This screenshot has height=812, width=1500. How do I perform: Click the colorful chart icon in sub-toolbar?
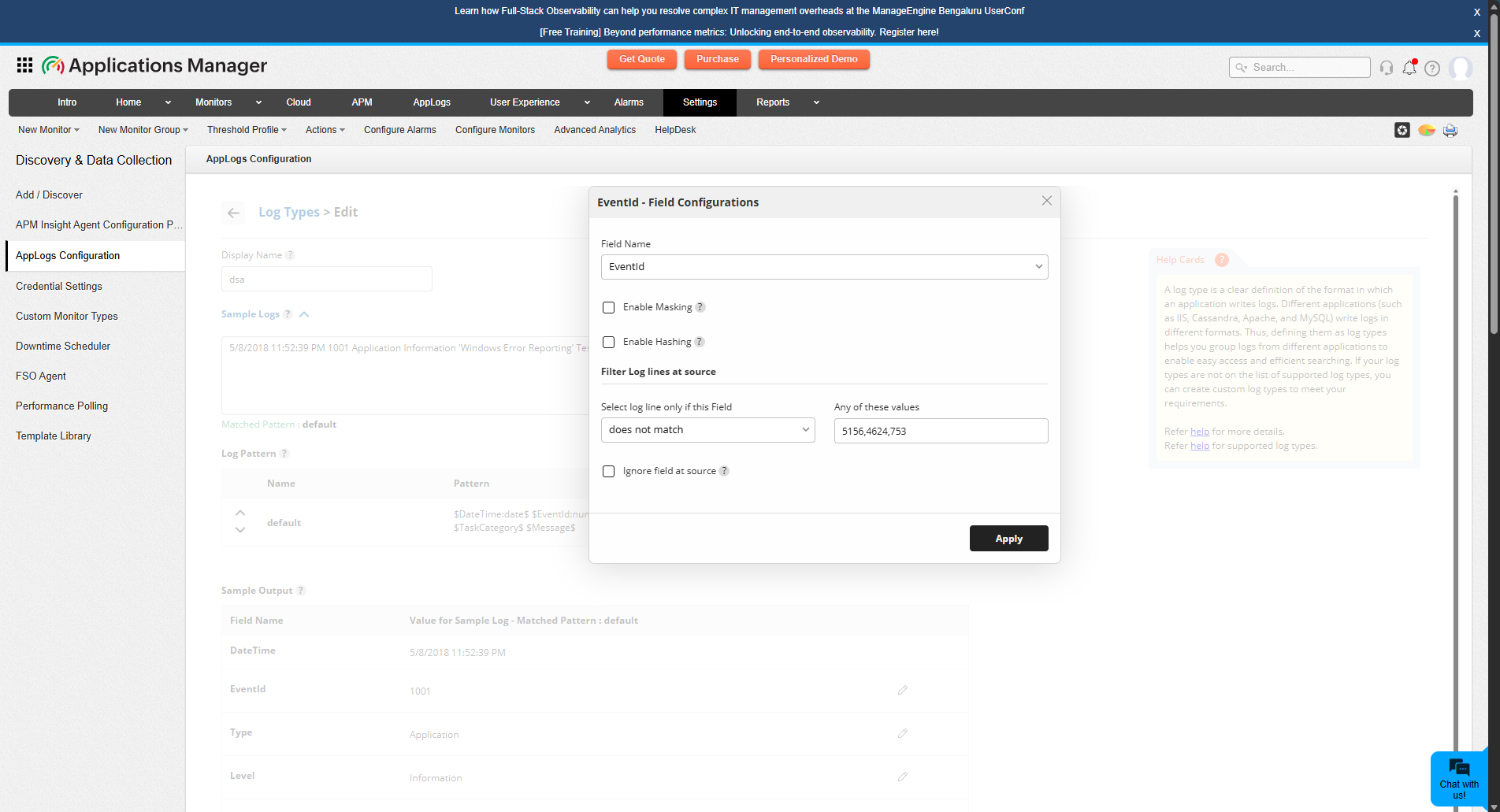coord(1426,130)
